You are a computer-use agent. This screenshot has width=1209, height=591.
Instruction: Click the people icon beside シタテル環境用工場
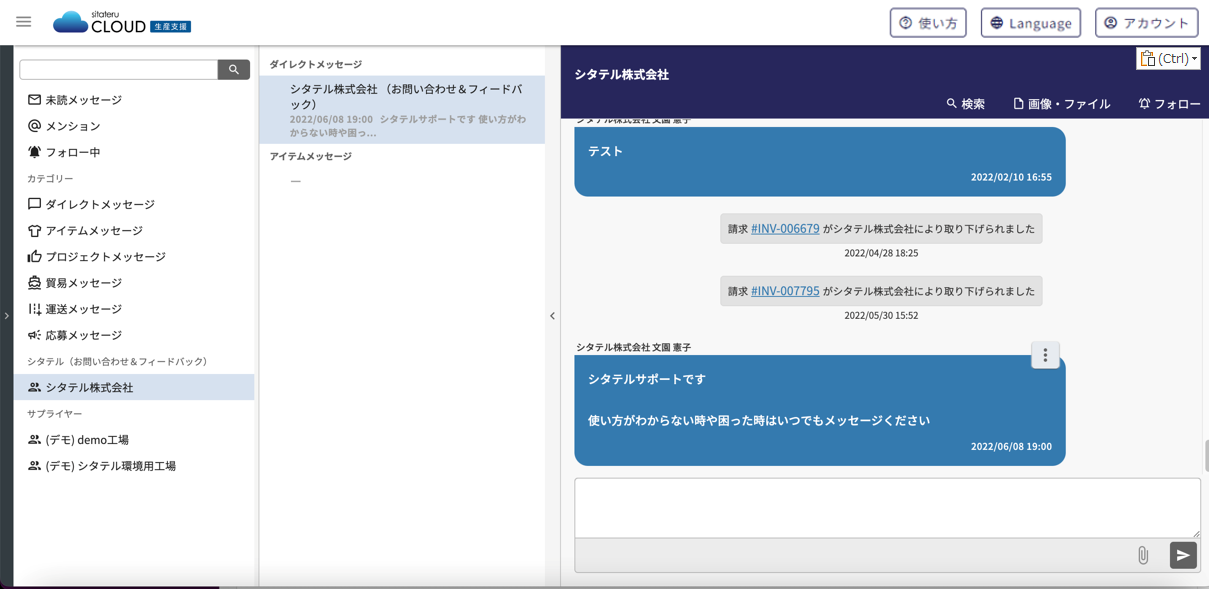[34, 465]
